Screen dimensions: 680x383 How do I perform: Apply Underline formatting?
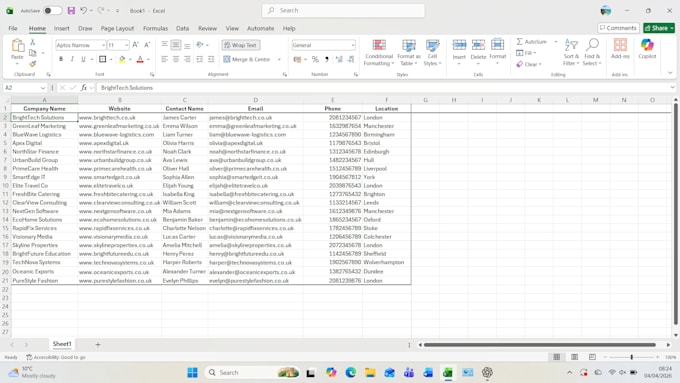[83, 59]
